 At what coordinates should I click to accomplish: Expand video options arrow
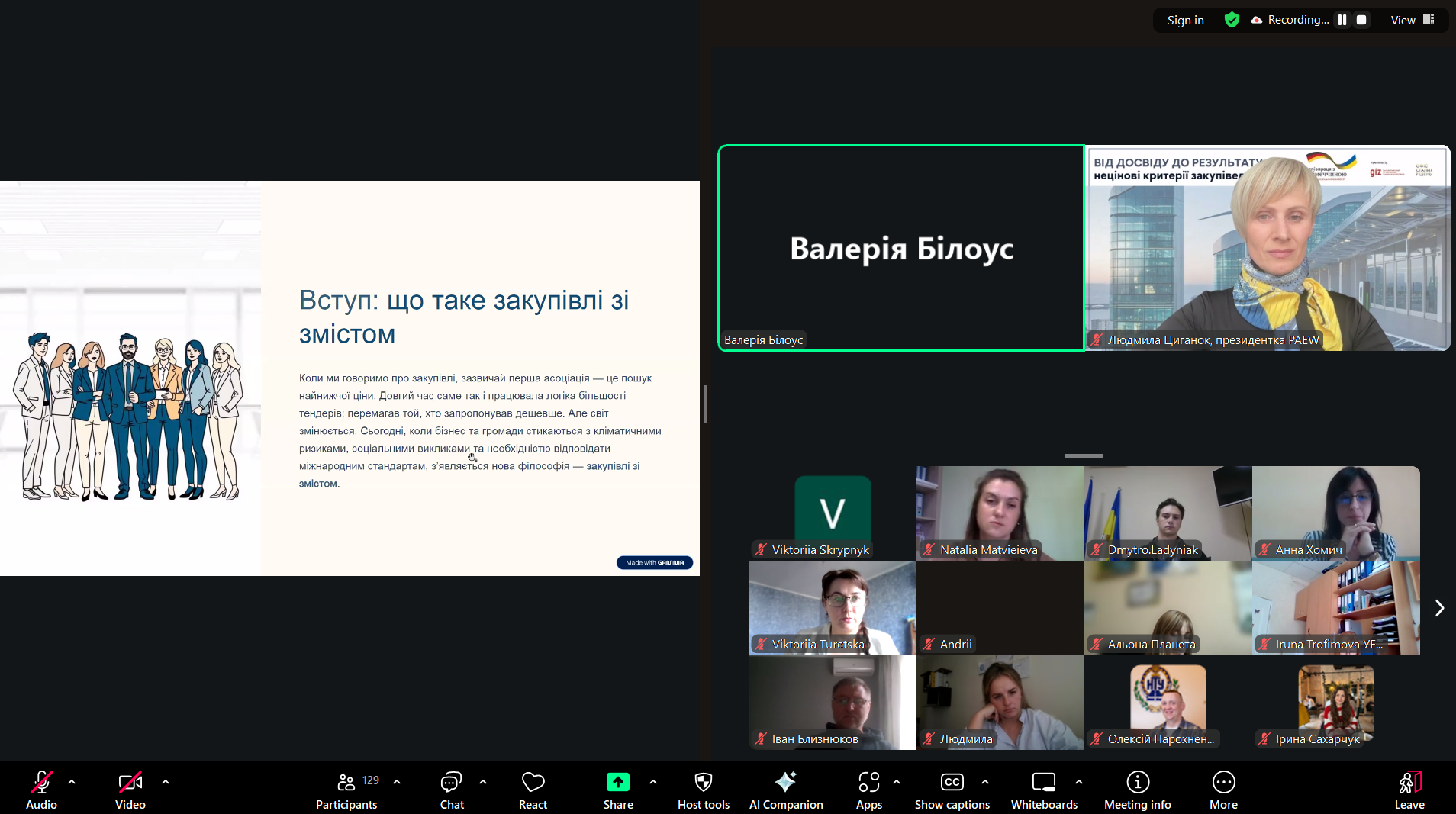point(166,782)
